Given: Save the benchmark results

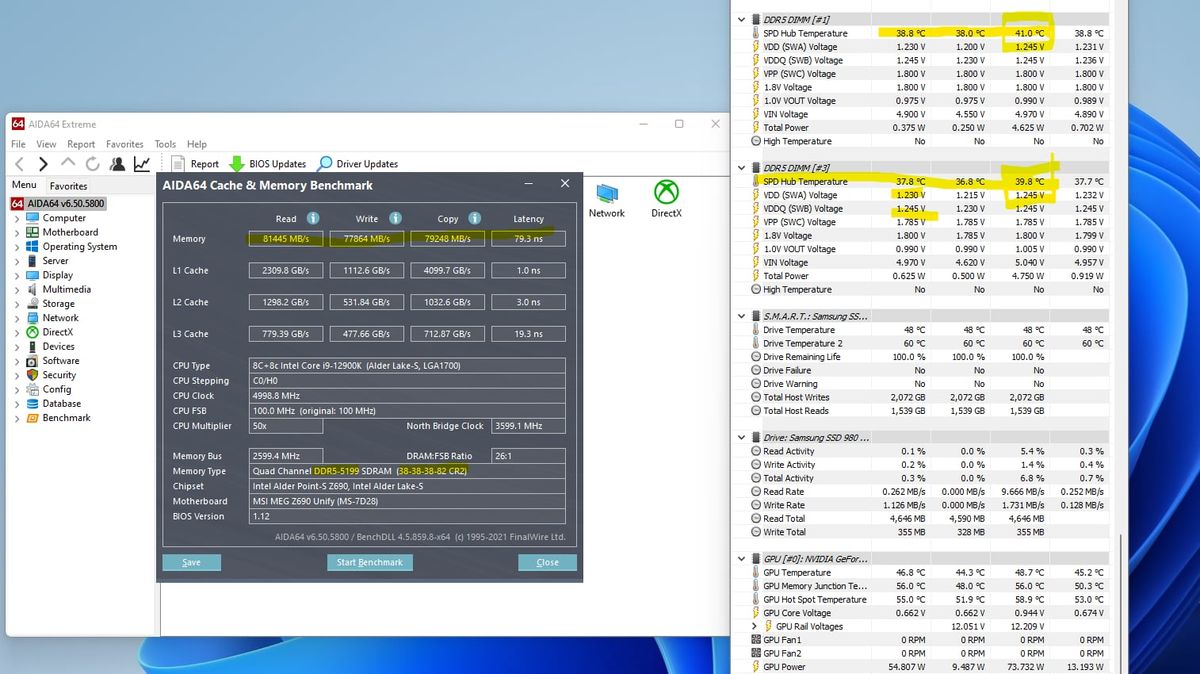Looking at the screenshot, I should coord(191,562).
